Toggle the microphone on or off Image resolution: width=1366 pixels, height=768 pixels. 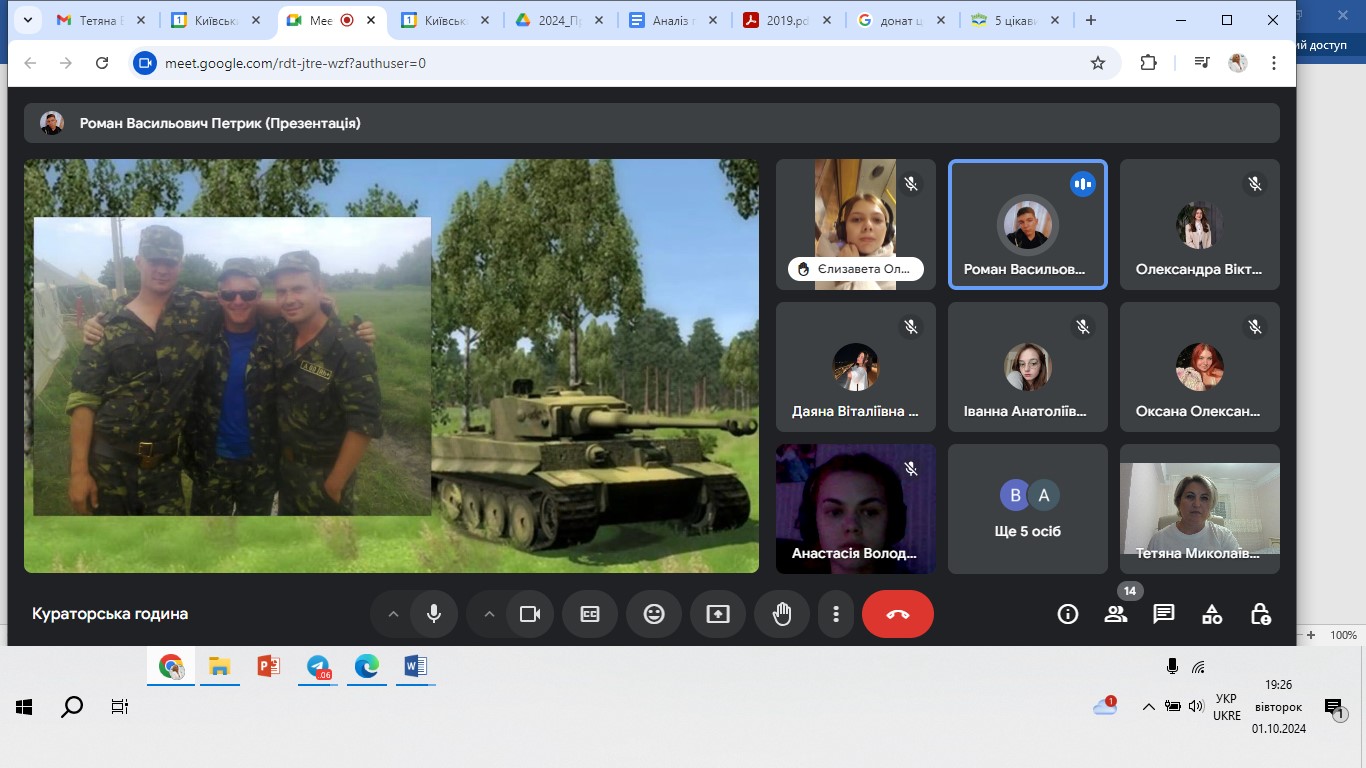pyautogui.click(x=434, y=614)
